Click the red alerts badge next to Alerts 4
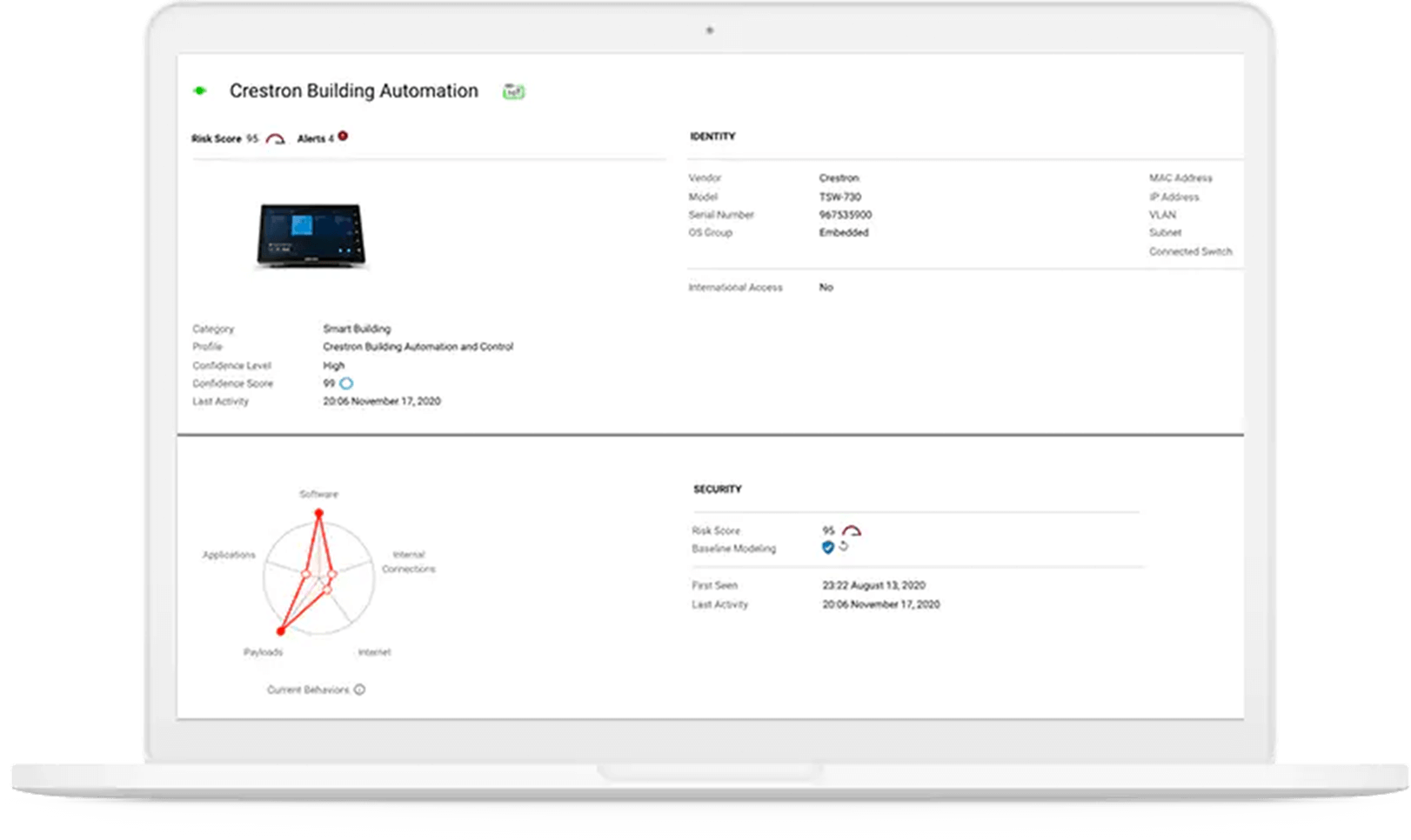1411x840 pixels. 343,136
